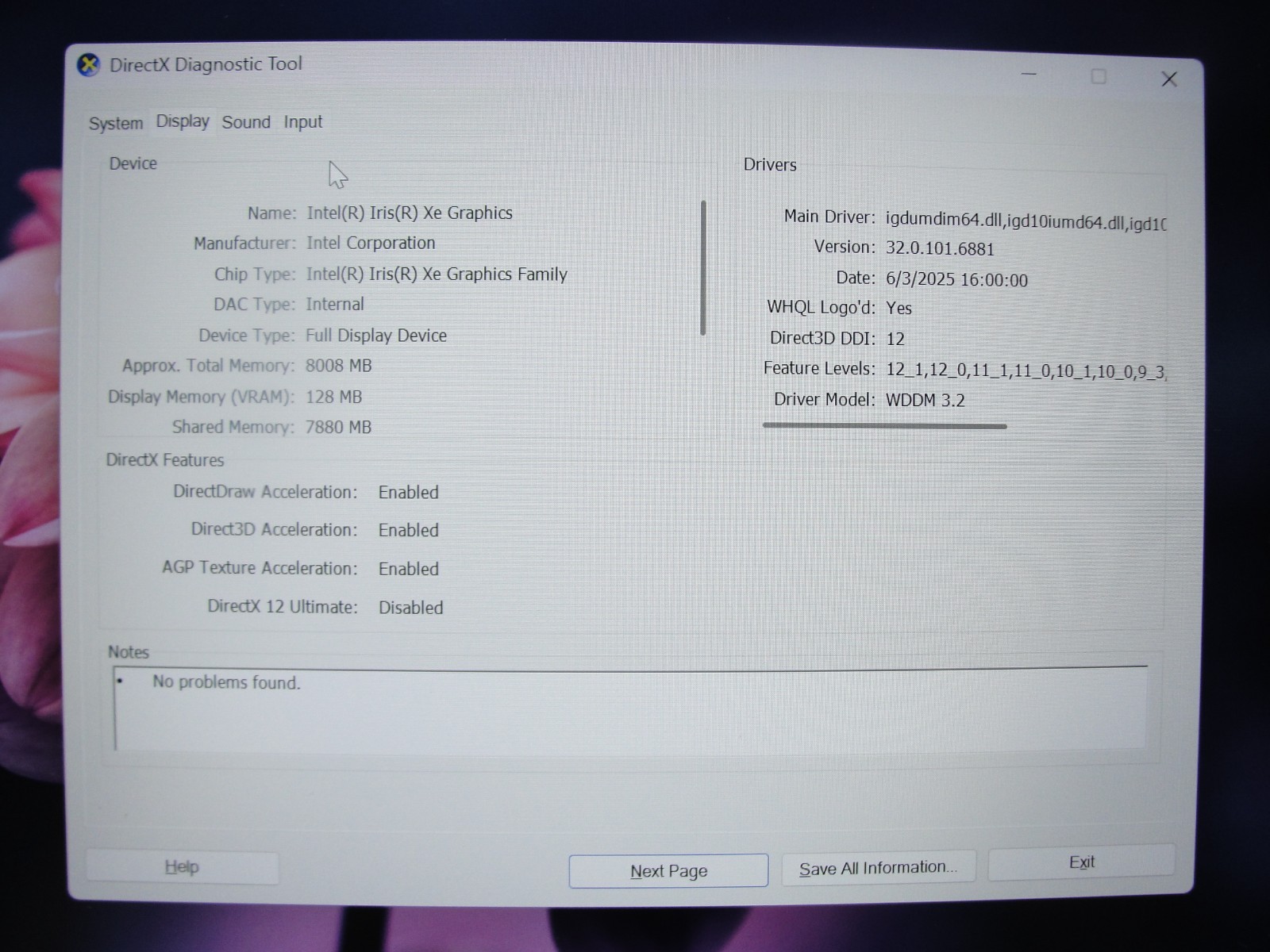Go to the Input tab

[303, 122]
